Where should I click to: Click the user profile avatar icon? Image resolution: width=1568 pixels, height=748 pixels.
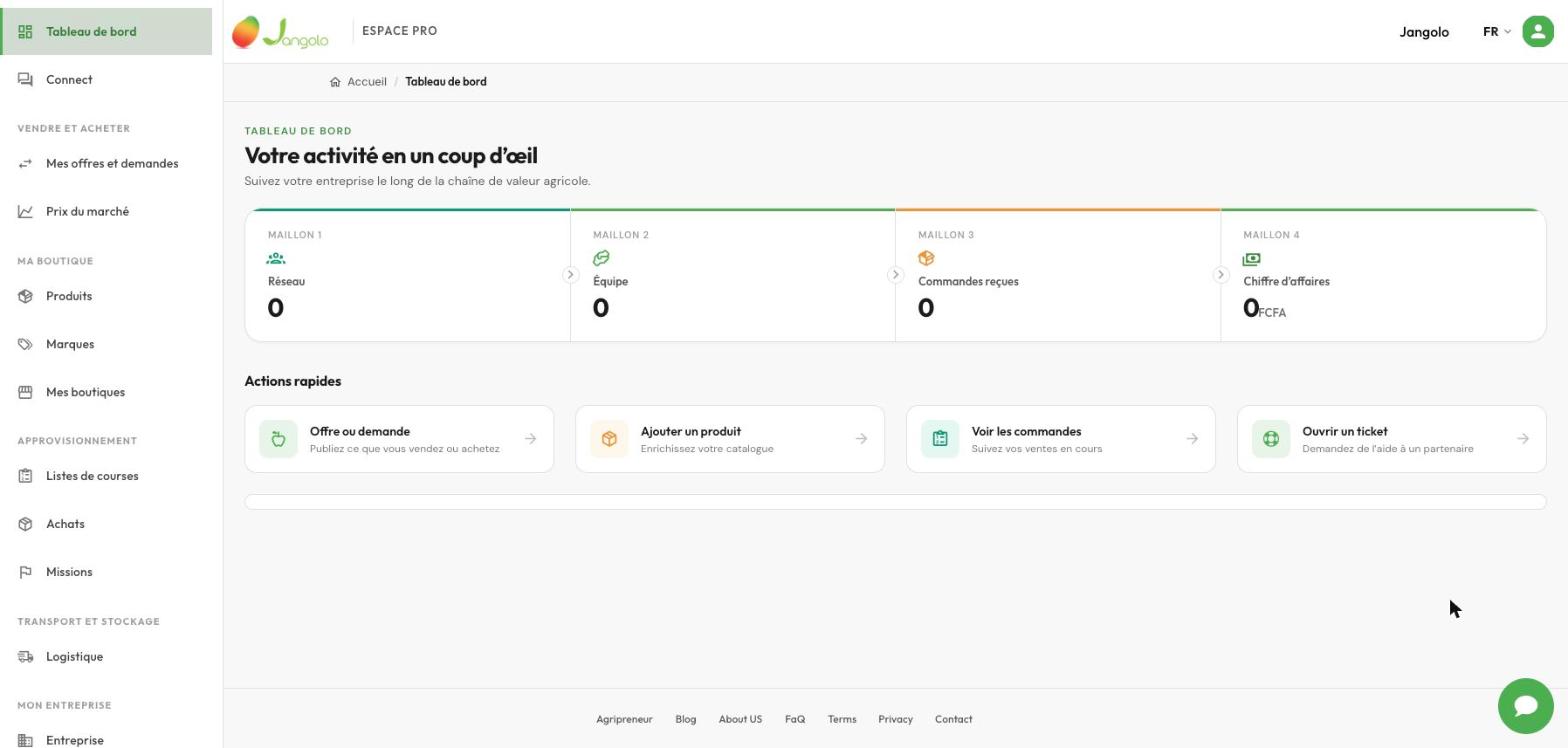click(x=1538, y=31)
